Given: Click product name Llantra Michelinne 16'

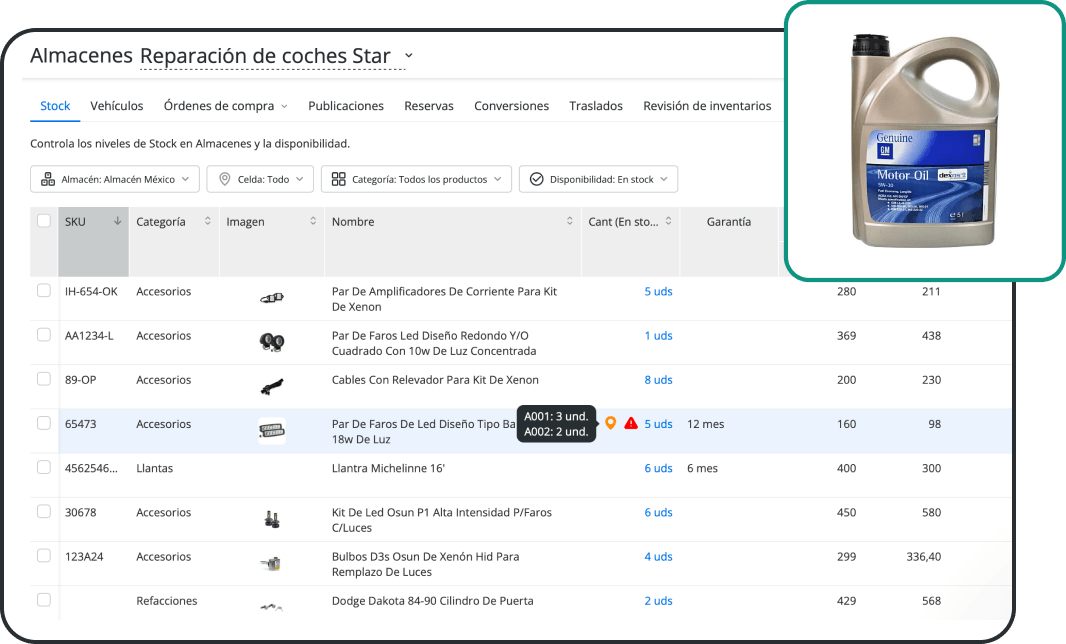Looking at the screenshot, I should 388,468.
